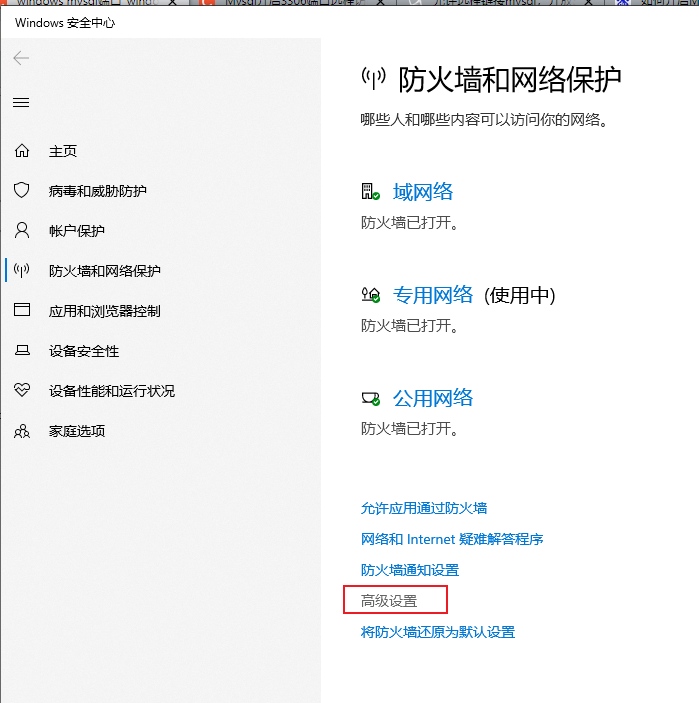Click 防火墙已打开 text under 专用网络
The width and height of the screenshot is (699, 703).
[410, 325]
